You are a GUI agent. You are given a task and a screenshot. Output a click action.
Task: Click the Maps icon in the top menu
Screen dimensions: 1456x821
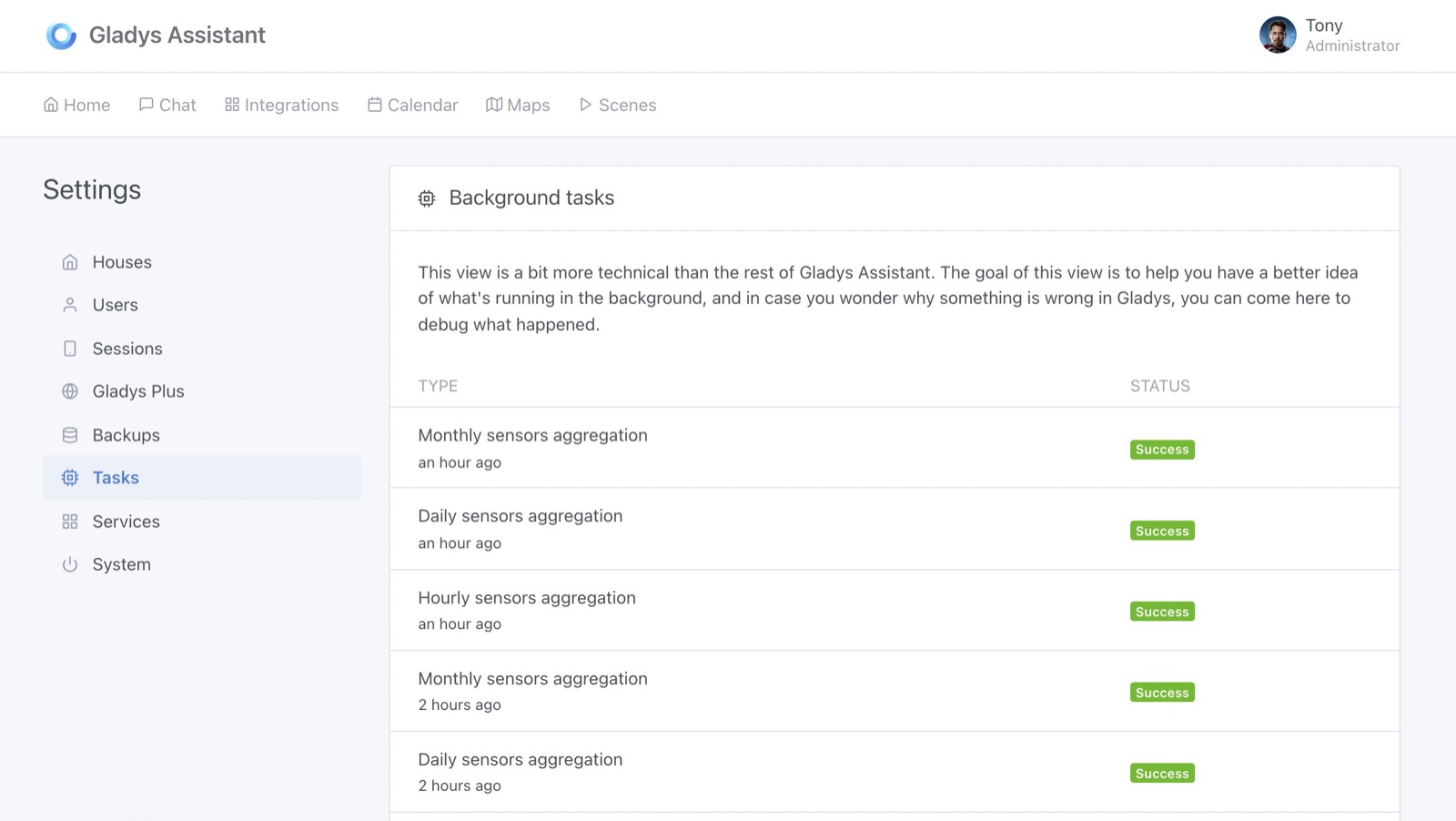(x=492, y=105)
